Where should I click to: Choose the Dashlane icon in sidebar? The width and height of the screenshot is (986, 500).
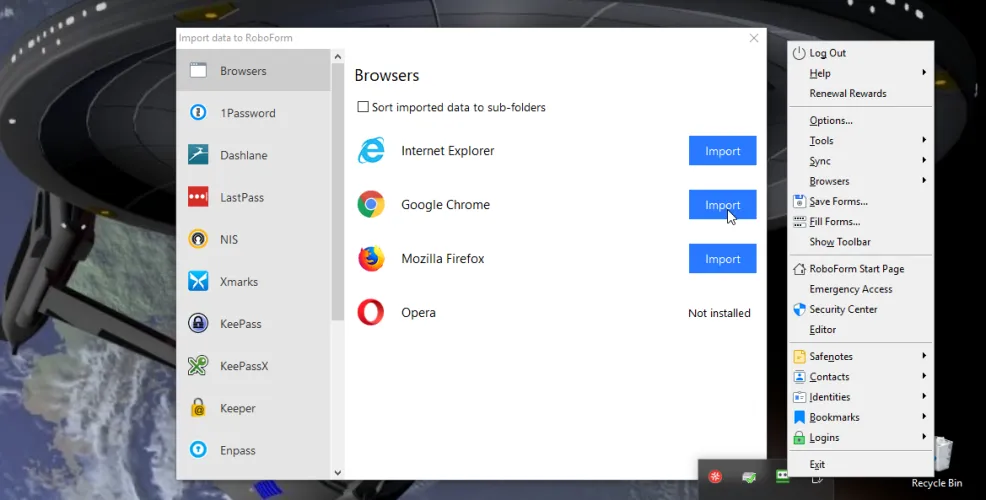coord(198,155)
